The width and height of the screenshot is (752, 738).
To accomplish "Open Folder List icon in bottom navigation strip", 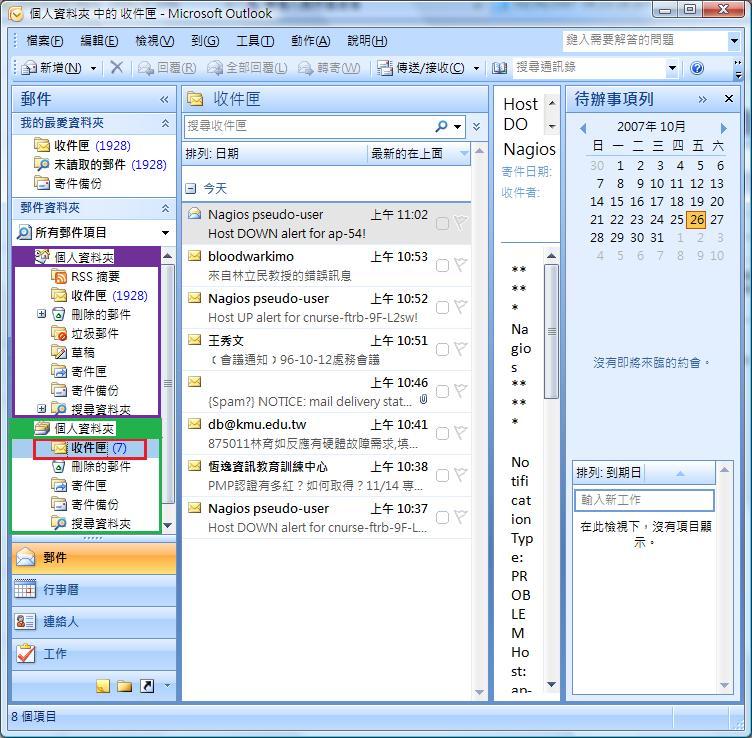I will [x=125, y=686].
